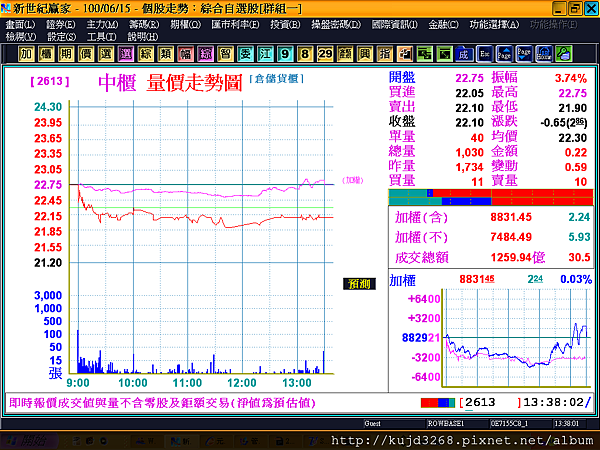Screen dimensions: 600x450
Task: Click the 加權(含) index value 8831.45
Action: [x=511, y=217]
